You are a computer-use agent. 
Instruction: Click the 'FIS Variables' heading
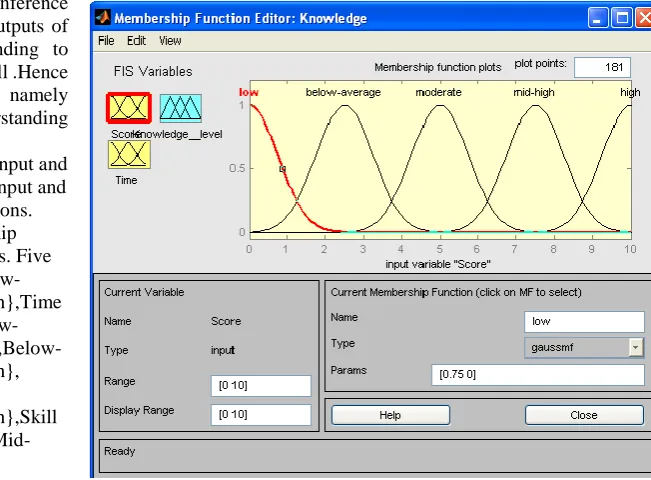[x=153, y=71]
